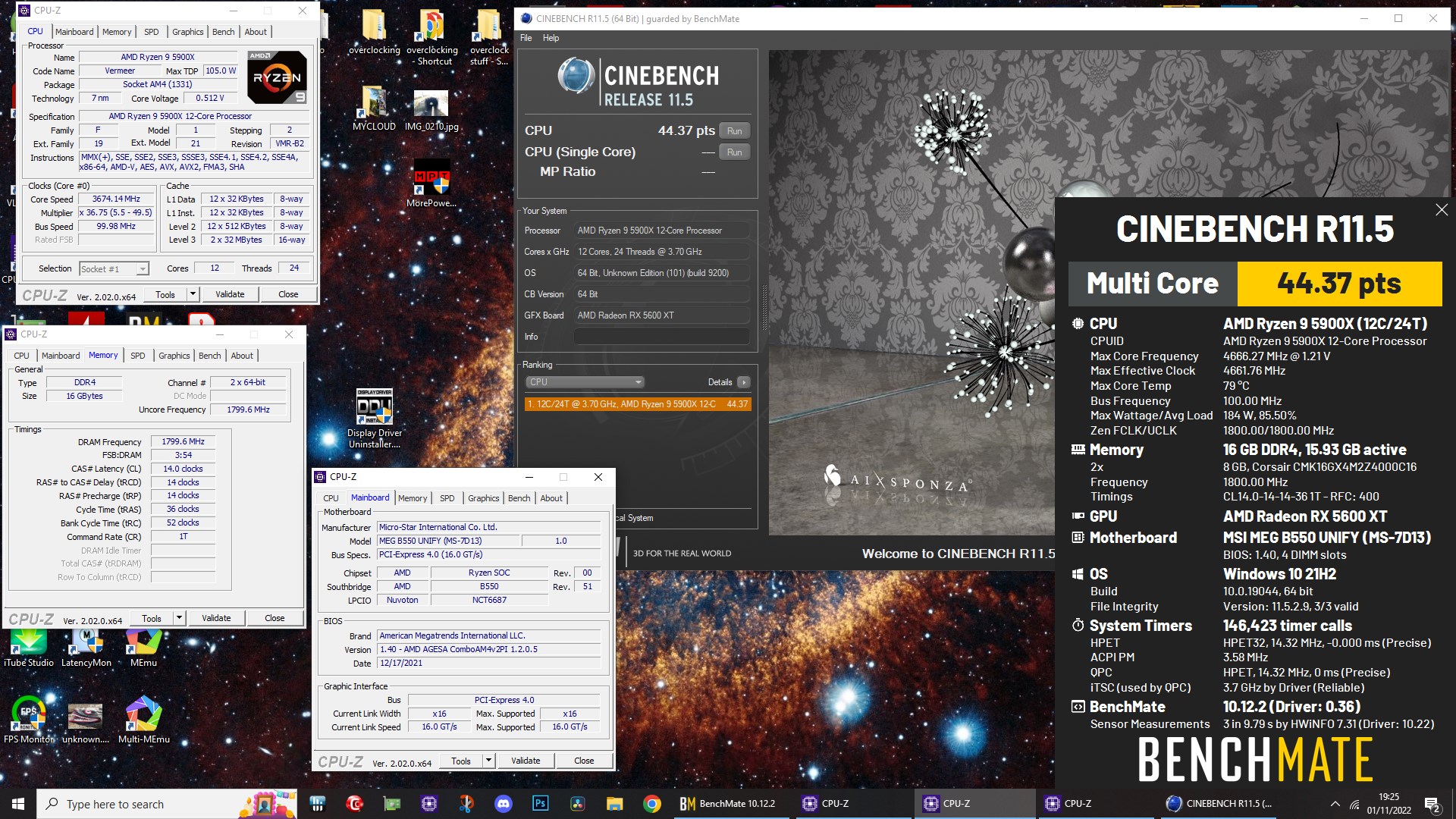This screenshot has height=819, width=1456.
Task: Launch the Display Driver Uninstaller desktop icon
Action: point(375,418)
